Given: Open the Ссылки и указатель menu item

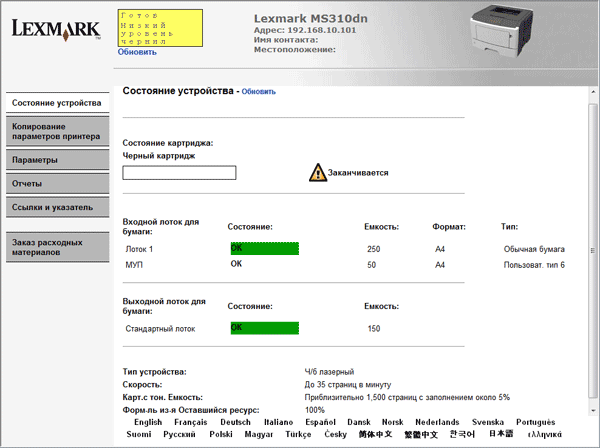Looking at the screenshot, I should point(57,207).
